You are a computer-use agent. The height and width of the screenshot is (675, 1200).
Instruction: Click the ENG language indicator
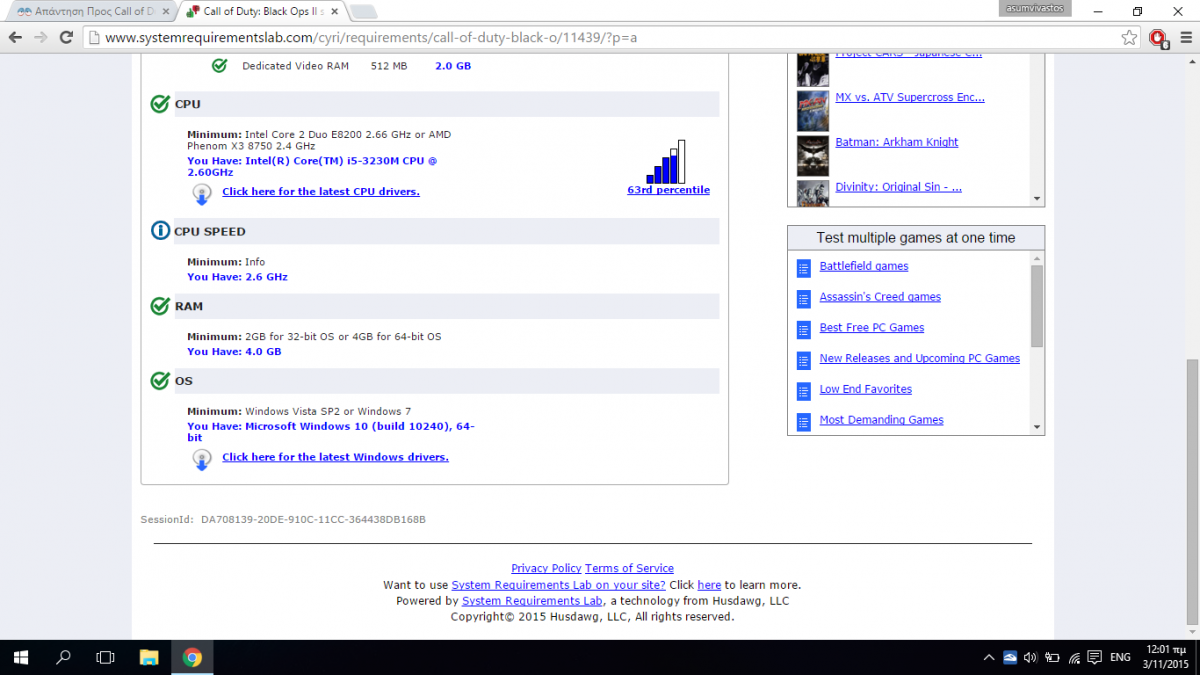1121,657
